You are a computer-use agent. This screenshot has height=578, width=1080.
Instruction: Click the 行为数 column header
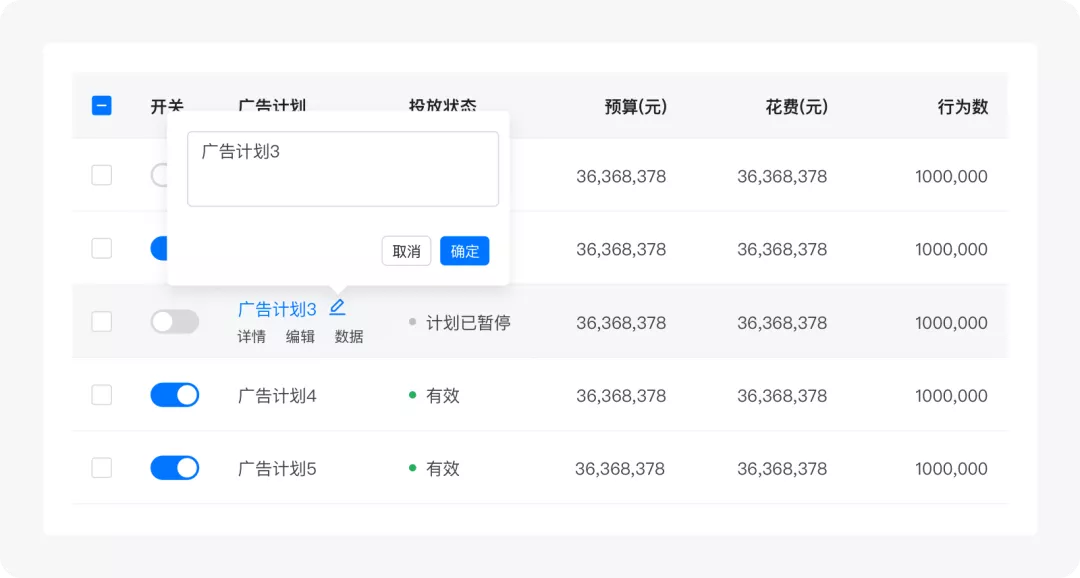click(962, 107)
